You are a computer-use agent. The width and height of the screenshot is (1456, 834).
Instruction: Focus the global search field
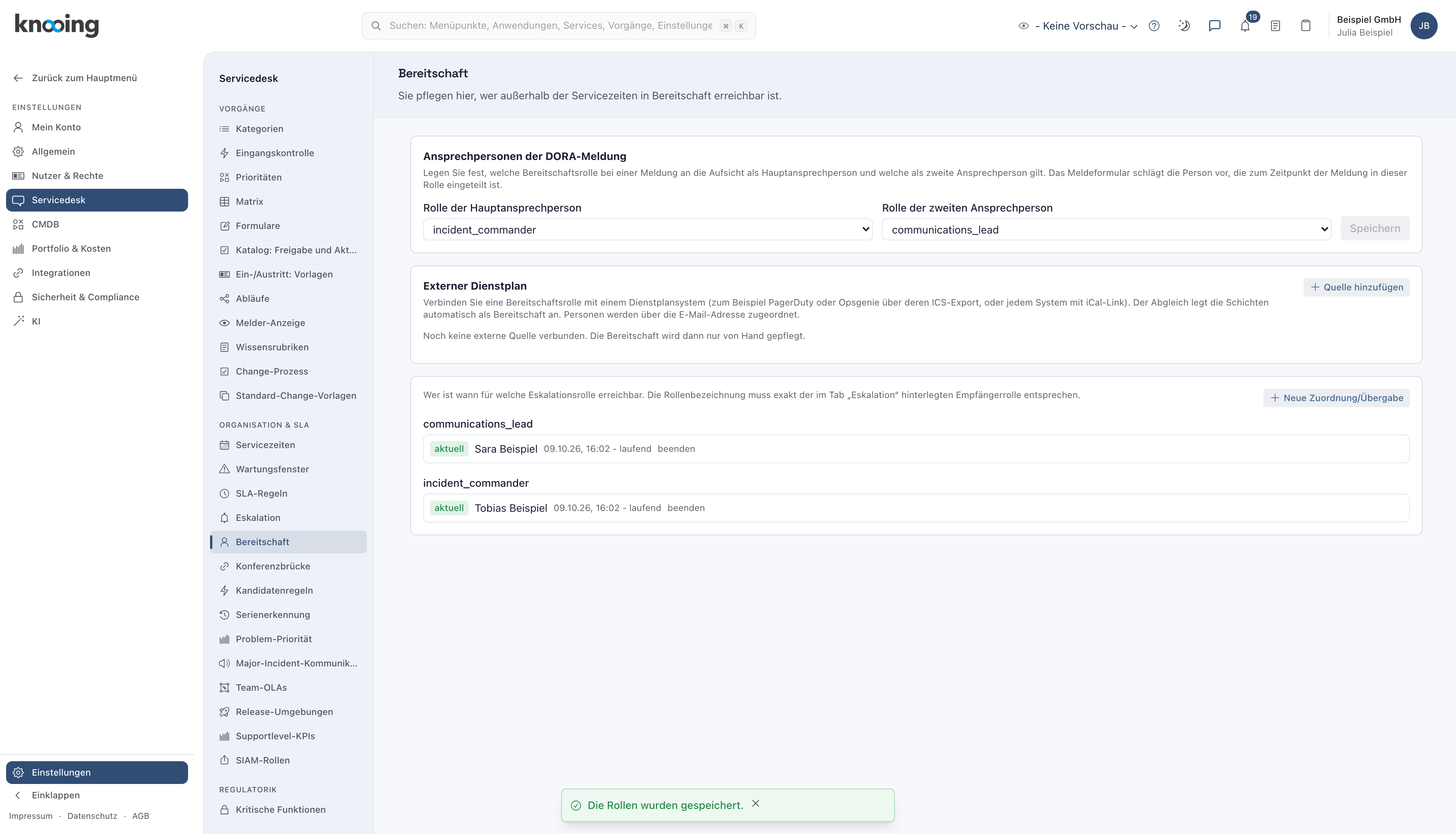pos(559,26)
